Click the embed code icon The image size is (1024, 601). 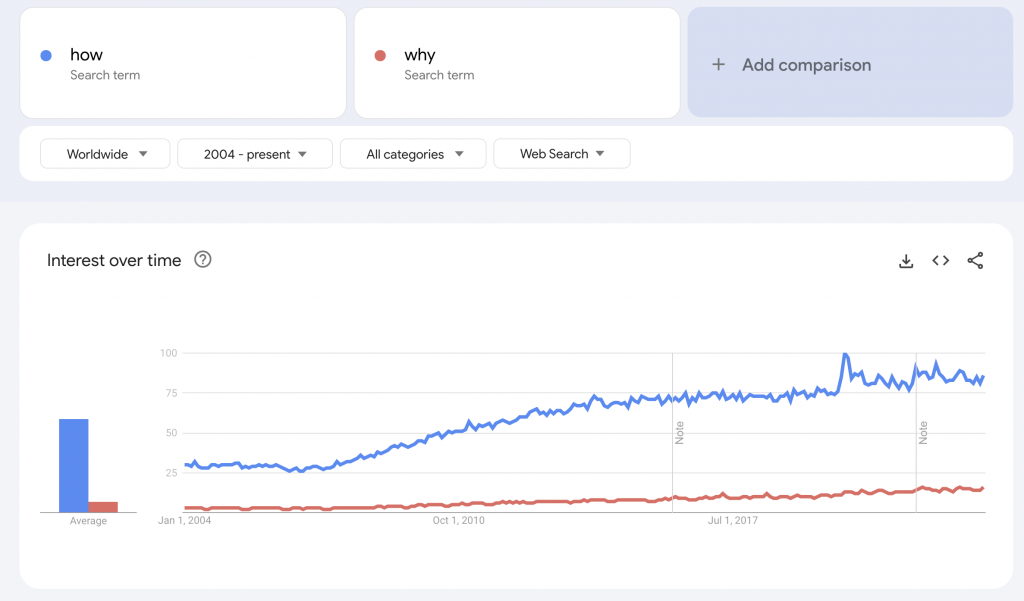point(940,261)
